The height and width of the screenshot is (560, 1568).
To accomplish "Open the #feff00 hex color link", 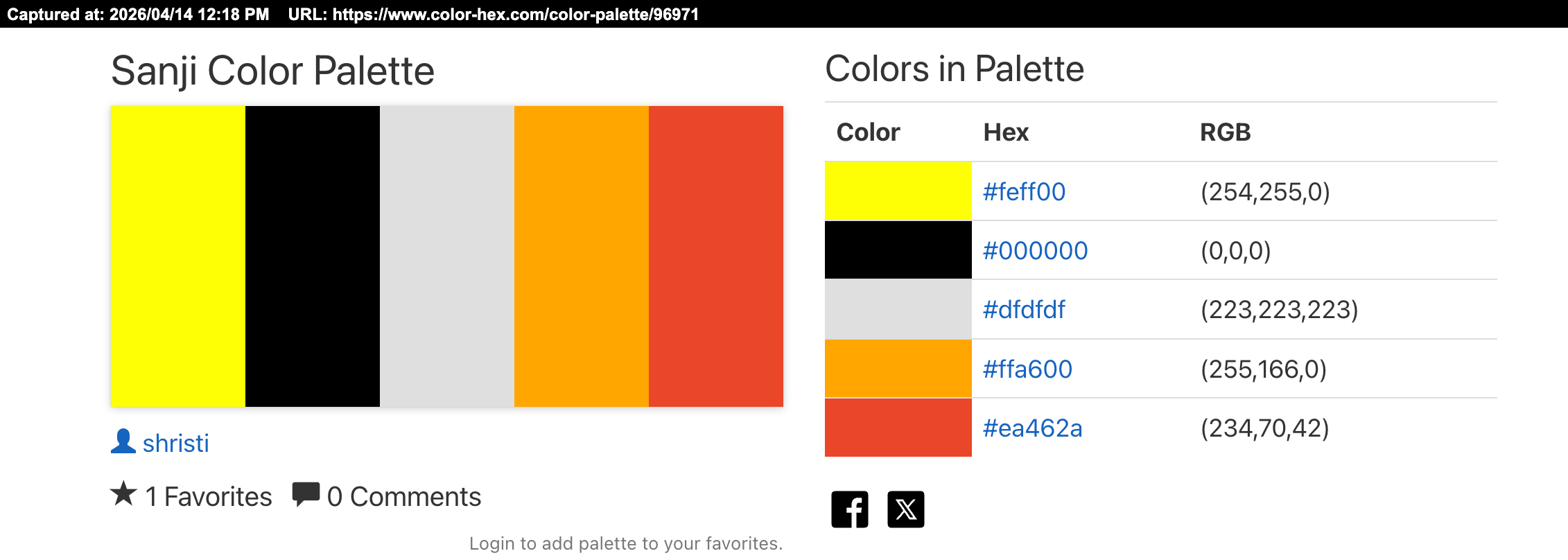I will tap(1024, 192).
